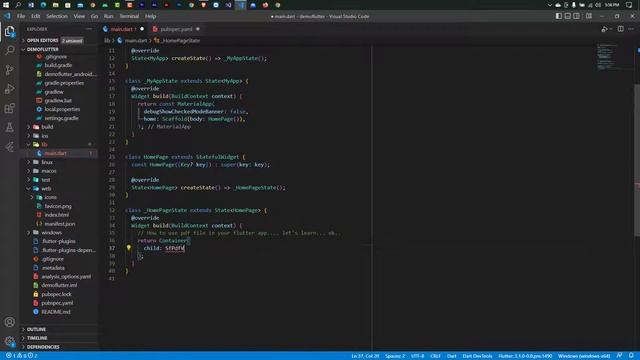640x360 pixels.
Task: Open the Run and Debug view
Action: click(x=9, y=89)
